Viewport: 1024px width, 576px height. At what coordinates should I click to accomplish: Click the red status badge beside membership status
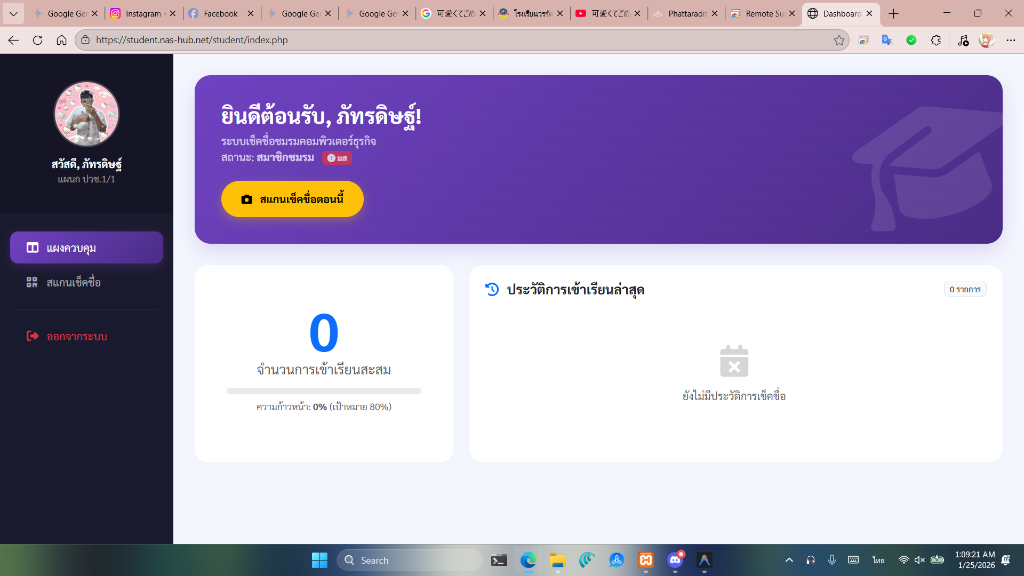point(336,158)
